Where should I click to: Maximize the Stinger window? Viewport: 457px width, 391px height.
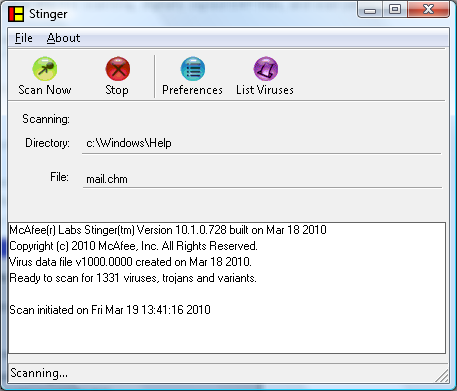(x=395, y=9)
